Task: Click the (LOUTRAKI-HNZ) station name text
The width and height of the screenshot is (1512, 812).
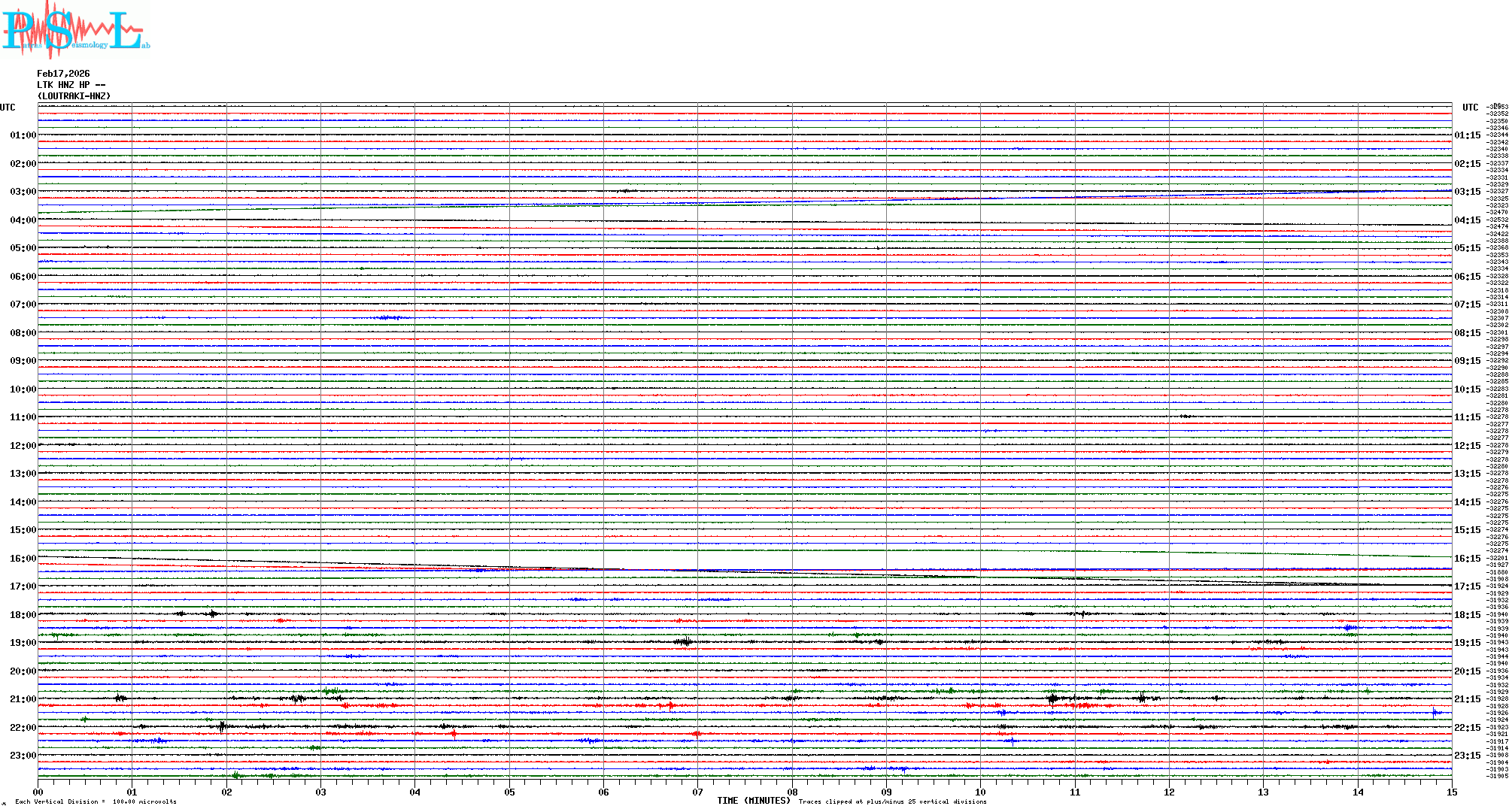Action: coord(74,96)
